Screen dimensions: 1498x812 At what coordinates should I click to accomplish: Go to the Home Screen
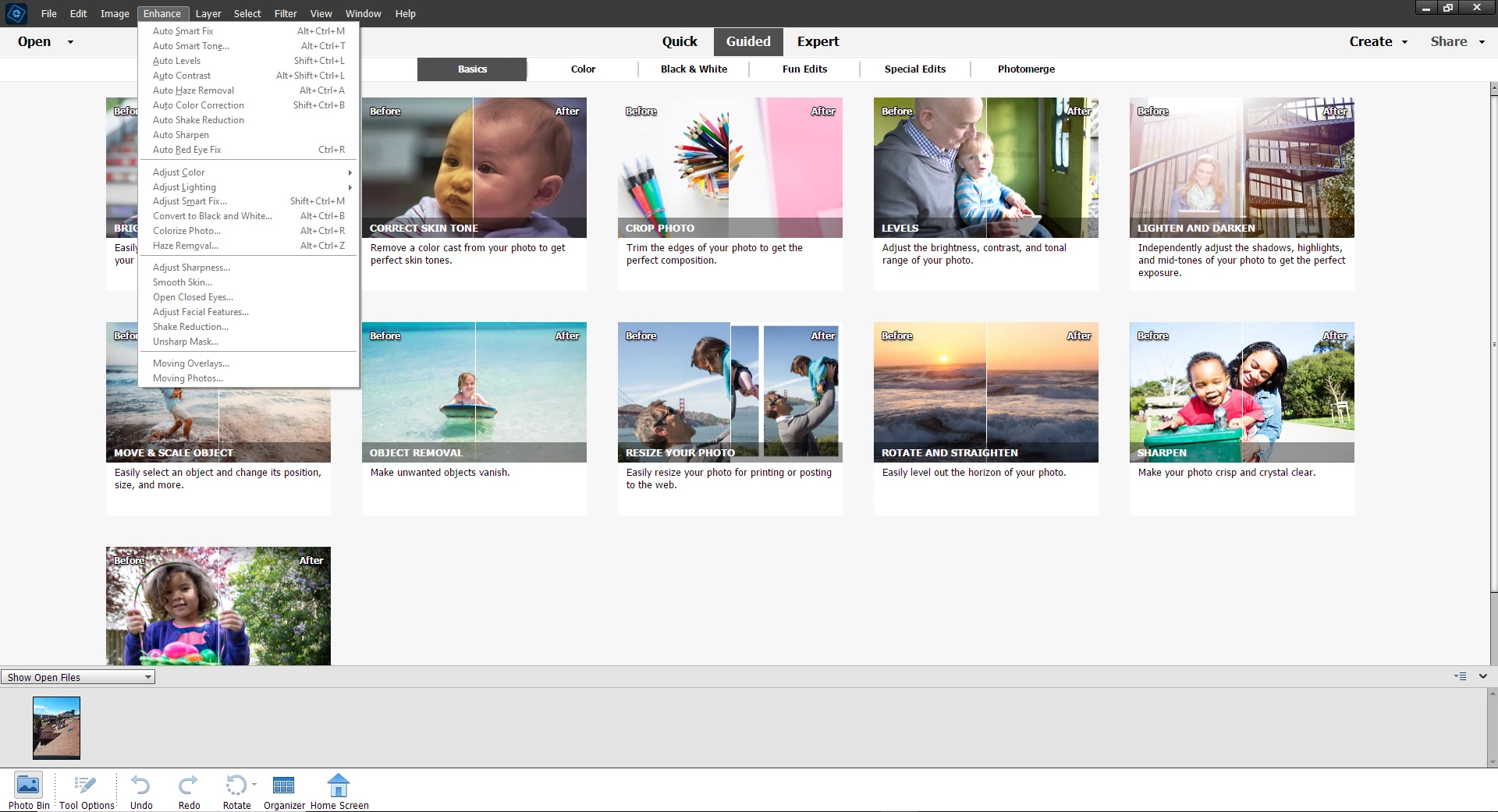point(339,791)
